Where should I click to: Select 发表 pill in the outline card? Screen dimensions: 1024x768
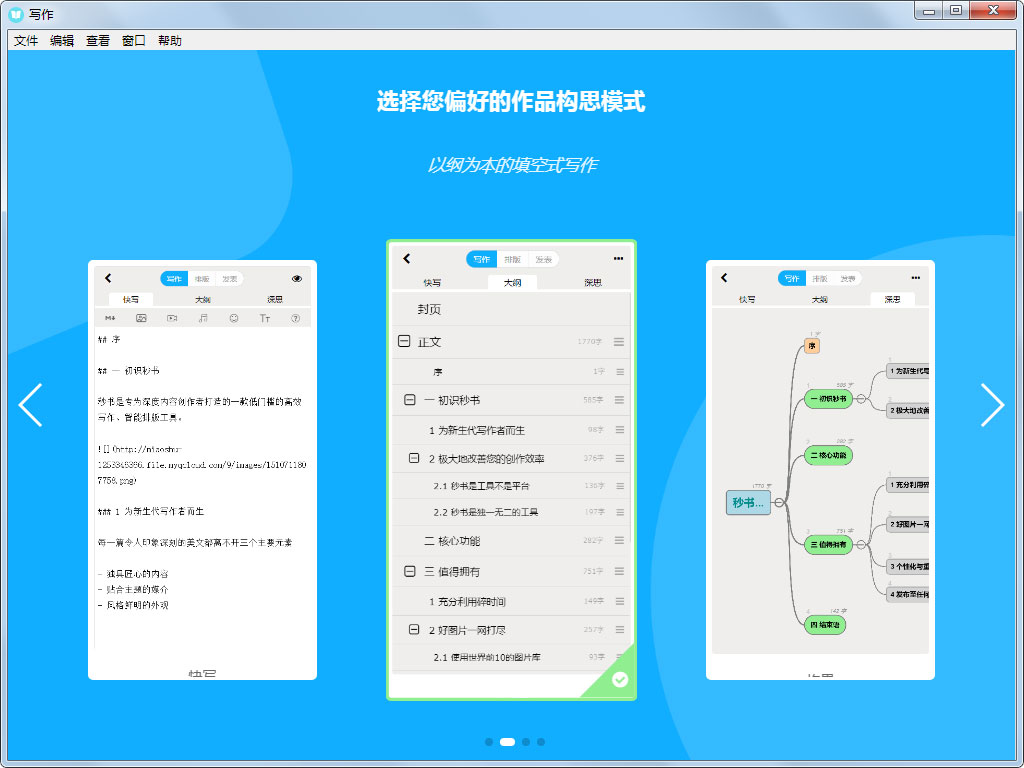pyautogui.click(x=543, y=259)
